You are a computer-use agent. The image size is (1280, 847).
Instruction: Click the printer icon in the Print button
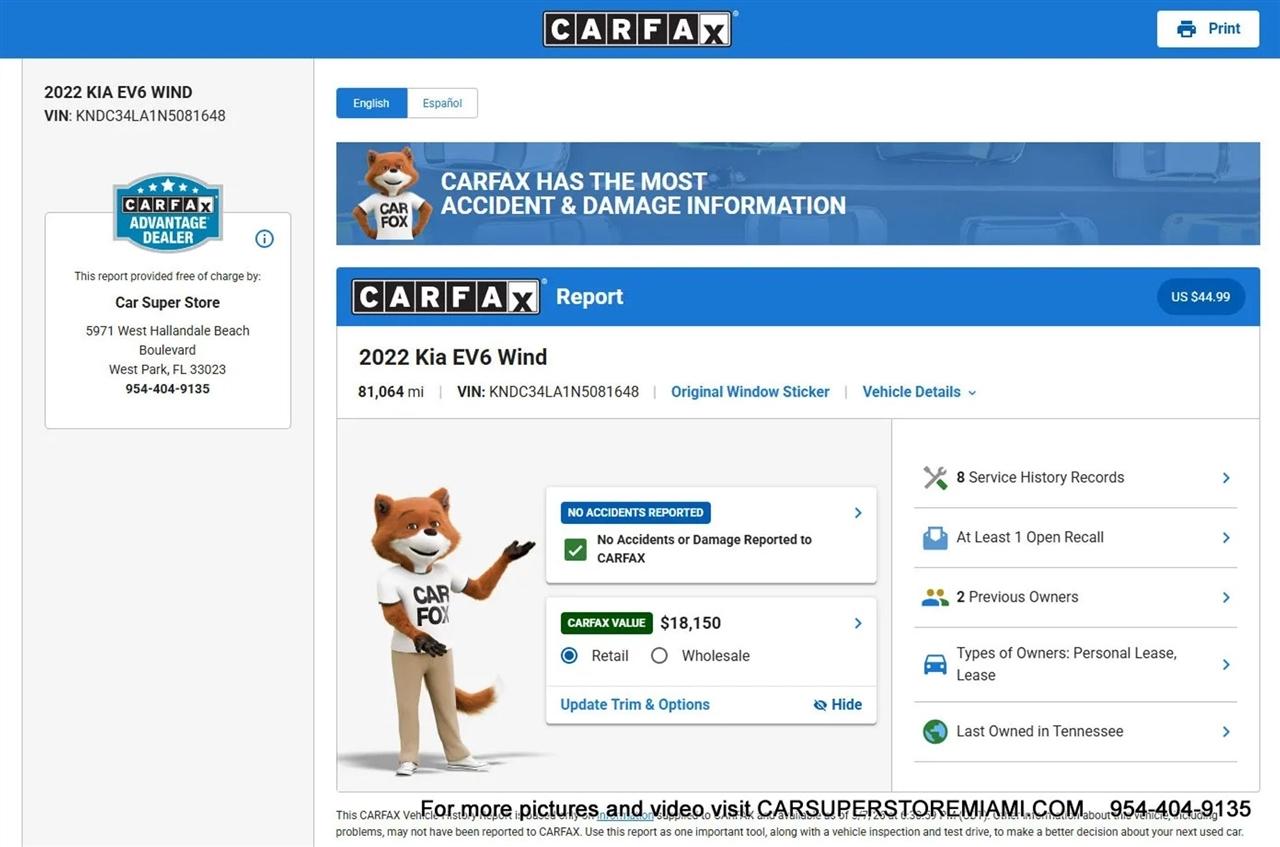click(1186, 29)
